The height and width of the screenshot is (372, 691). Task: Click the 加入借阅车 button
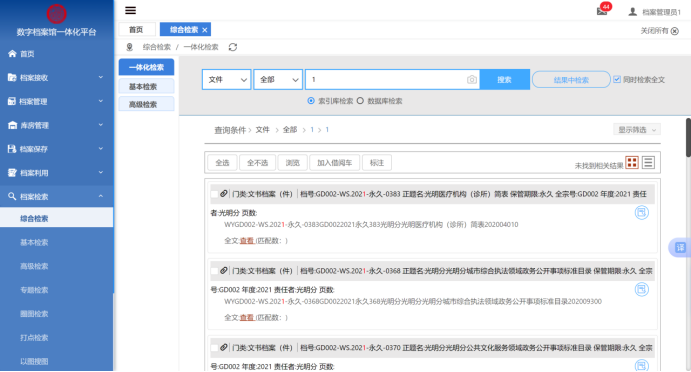pyautogui.click(x=334, y=163)
